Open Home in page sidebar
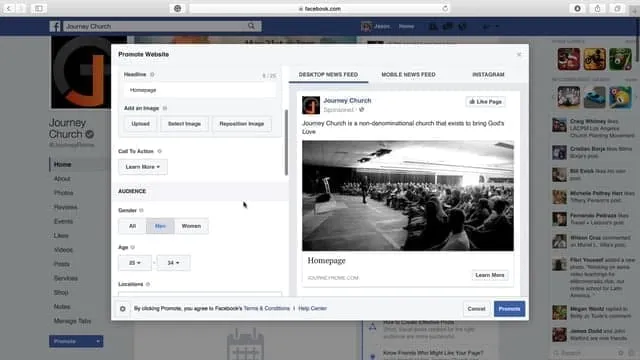This screenshot has width=640, height=360. pyautogui.click(x=62, y=164)
